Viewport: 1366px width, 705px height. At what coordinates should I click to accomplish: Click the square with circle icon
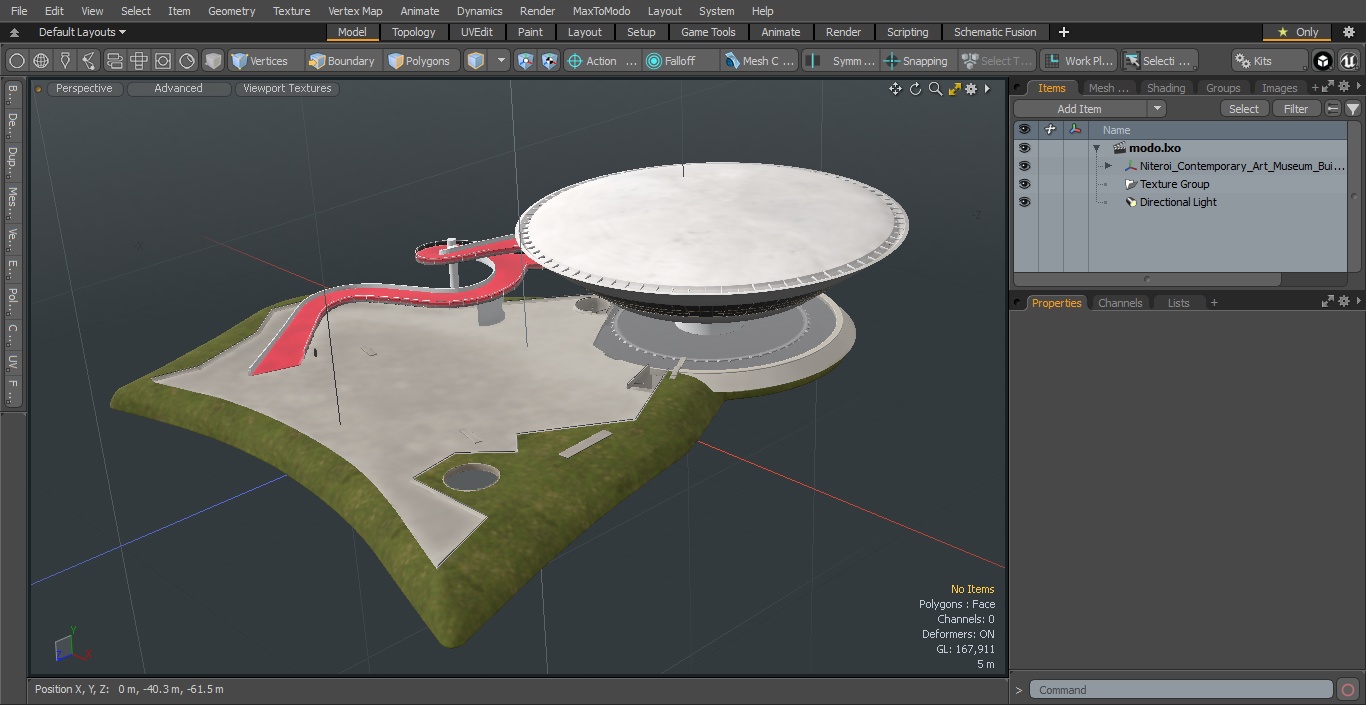click(x=163, y=61)
